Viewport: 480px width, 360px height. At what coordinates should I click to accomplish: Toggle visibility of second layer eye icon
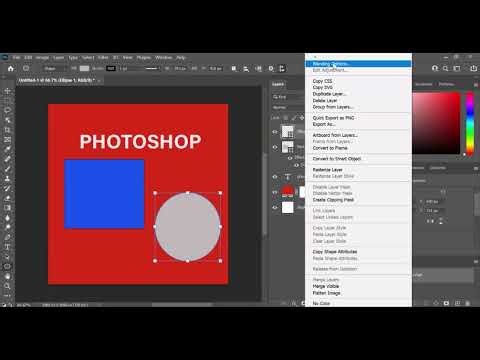[x=275, y=147]
